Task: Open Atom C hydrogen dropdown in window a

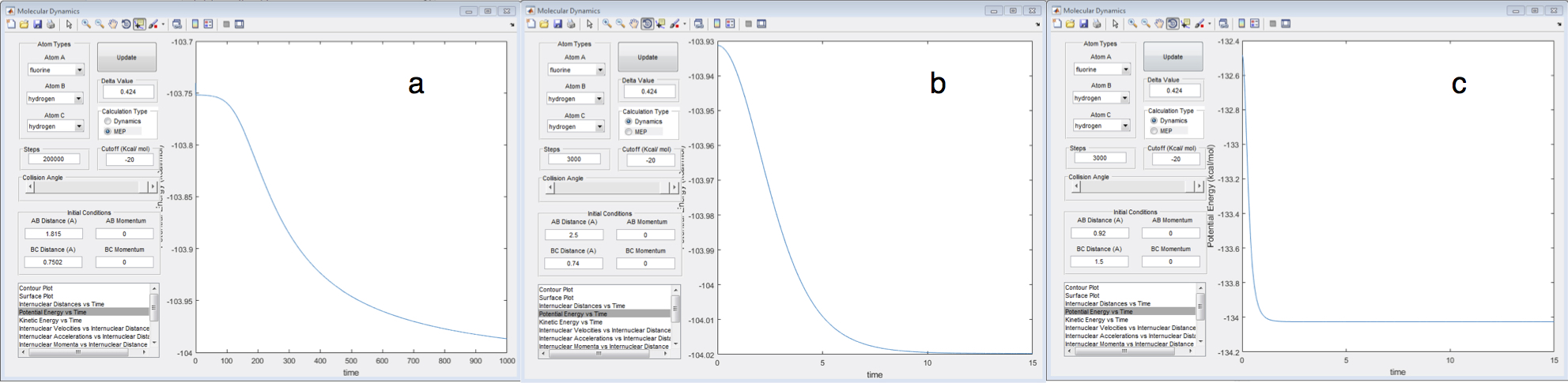Action: [55, 126]
